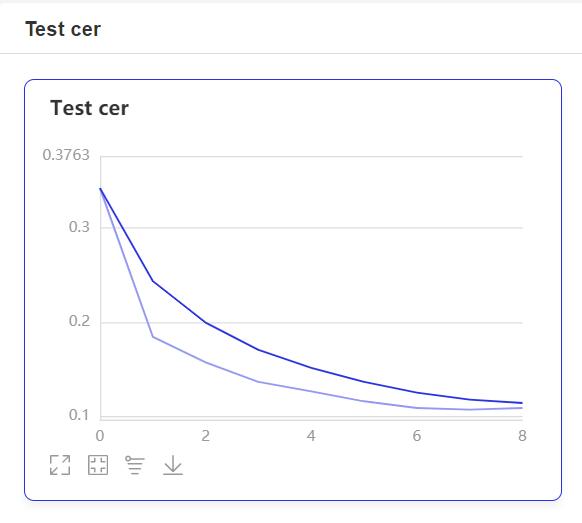Click the y-axis label 0.2
This screenshot has height=523, width=582.
[x=79, y=321]
